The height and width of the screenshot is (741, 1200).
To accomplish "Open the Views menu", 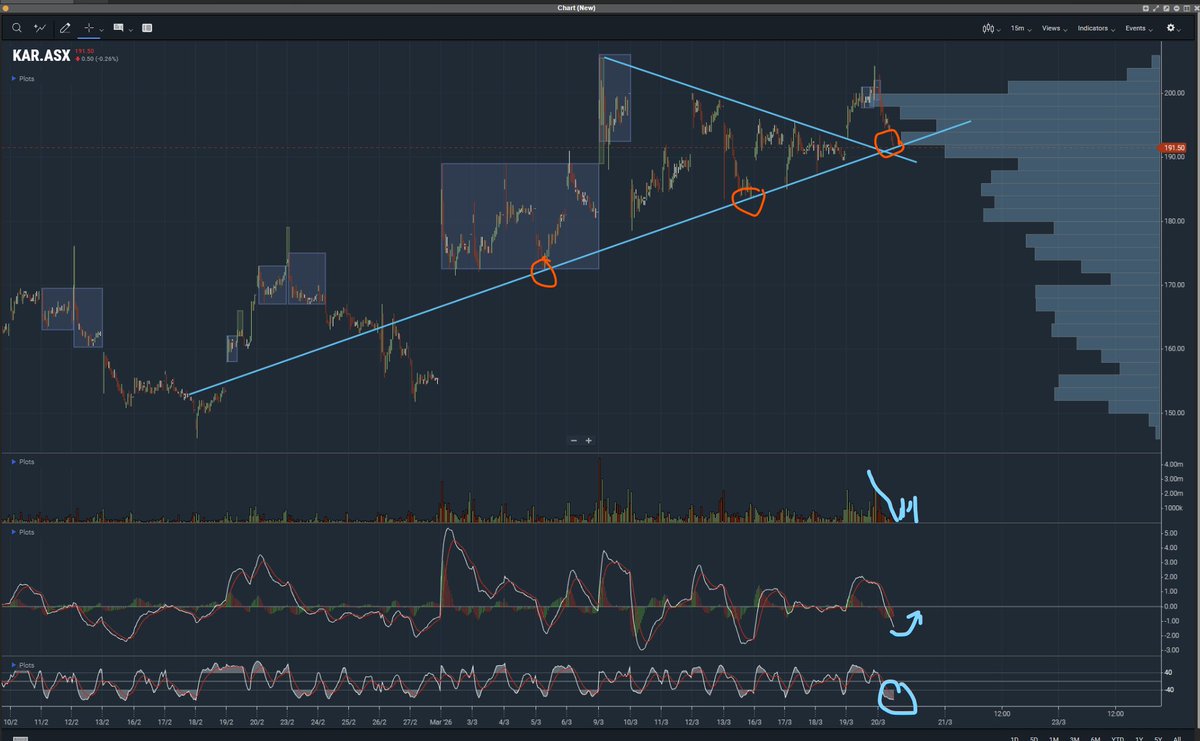I will [x=1055, y=28].
